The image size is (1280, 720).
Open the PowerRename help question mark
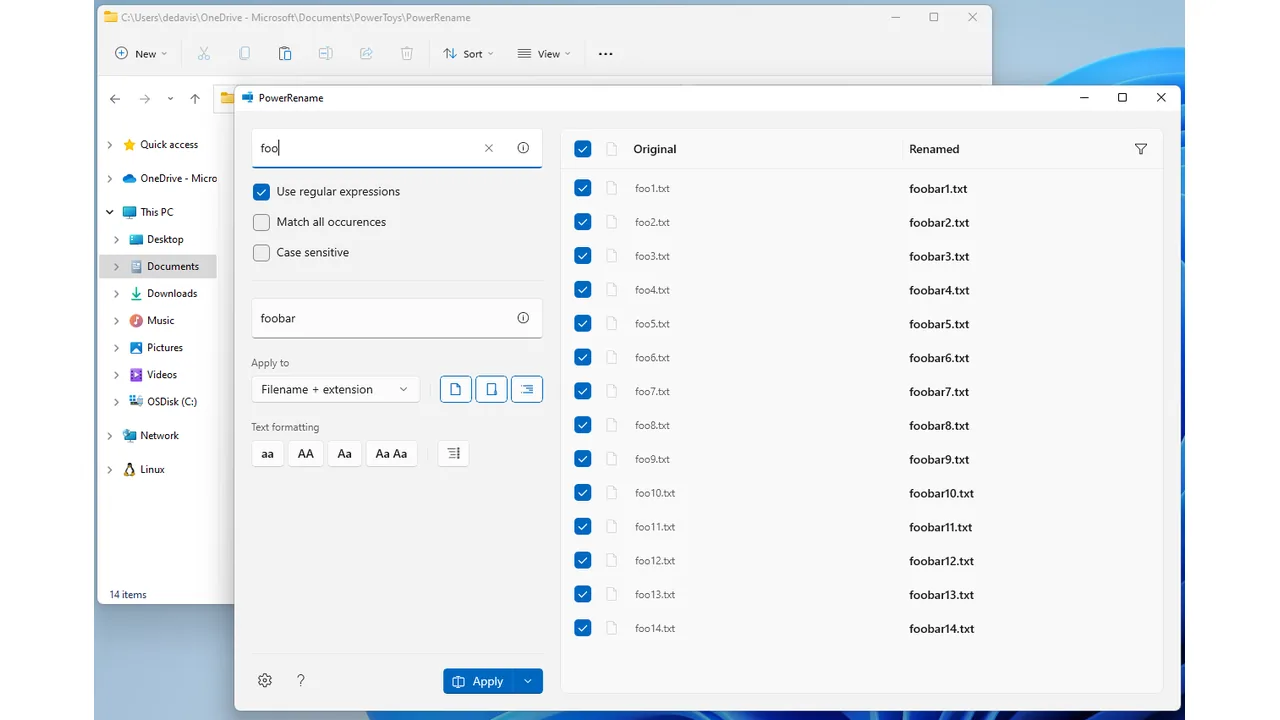click(x=301, y=680)
